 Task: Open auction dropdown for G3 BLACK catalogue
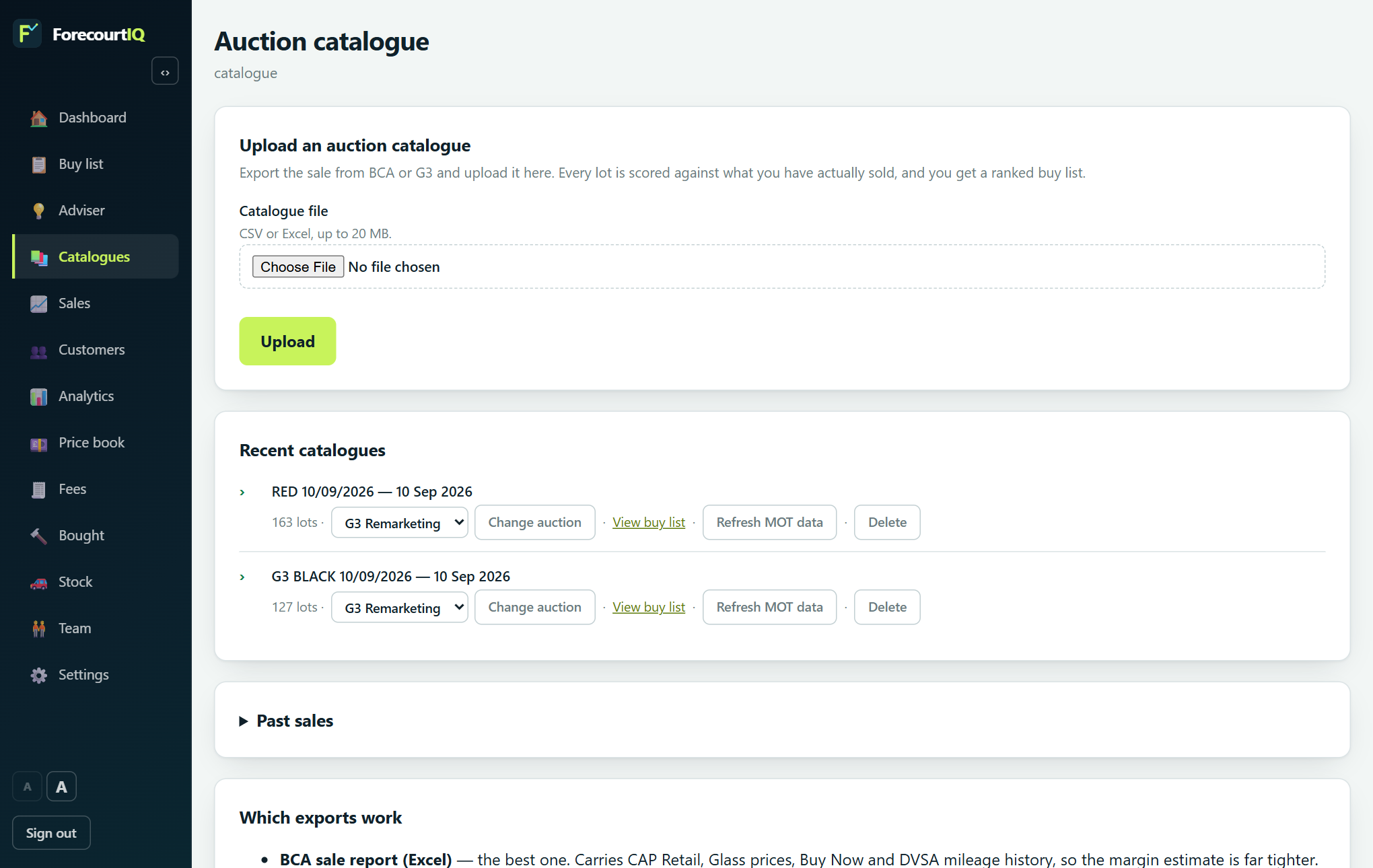[400, 607]
